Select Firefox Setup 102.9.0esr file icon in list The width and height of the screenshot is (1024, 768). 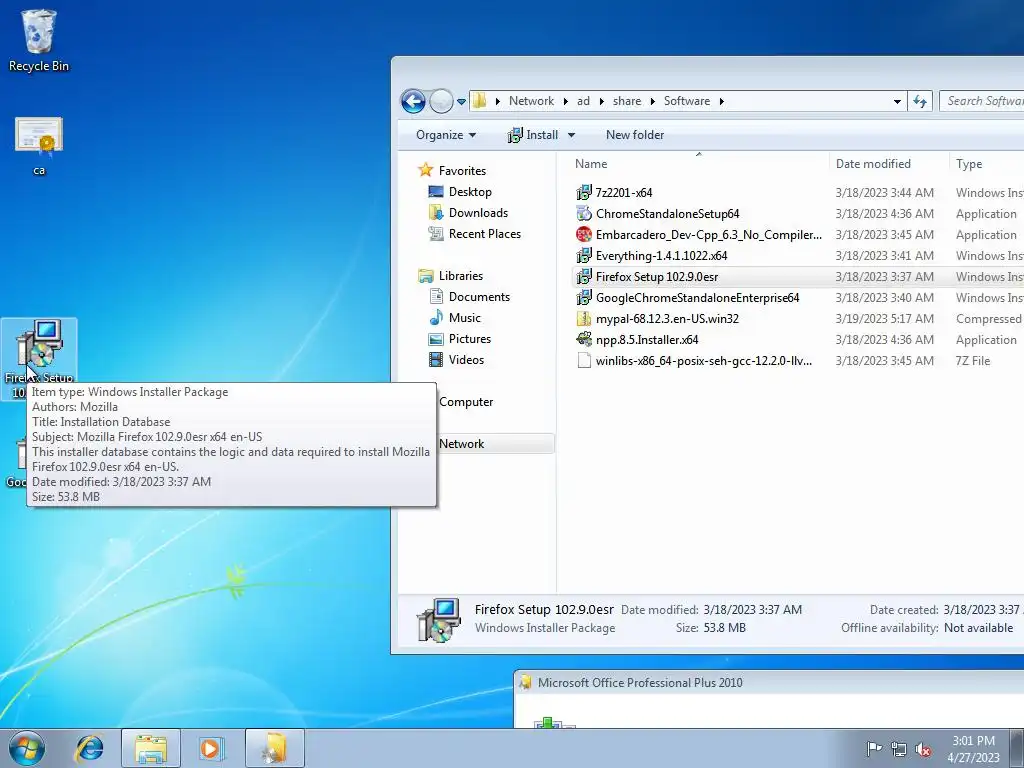click(583, 277)
